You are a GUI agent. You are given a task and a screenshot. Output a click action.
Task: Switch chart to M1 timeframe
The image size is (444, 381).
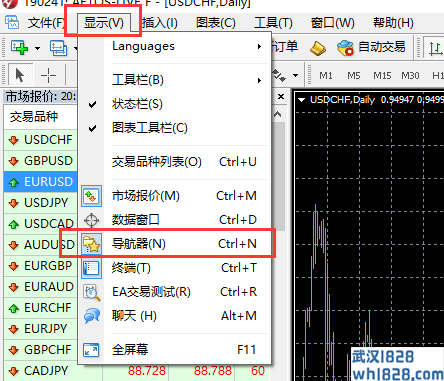coord(326,76)
